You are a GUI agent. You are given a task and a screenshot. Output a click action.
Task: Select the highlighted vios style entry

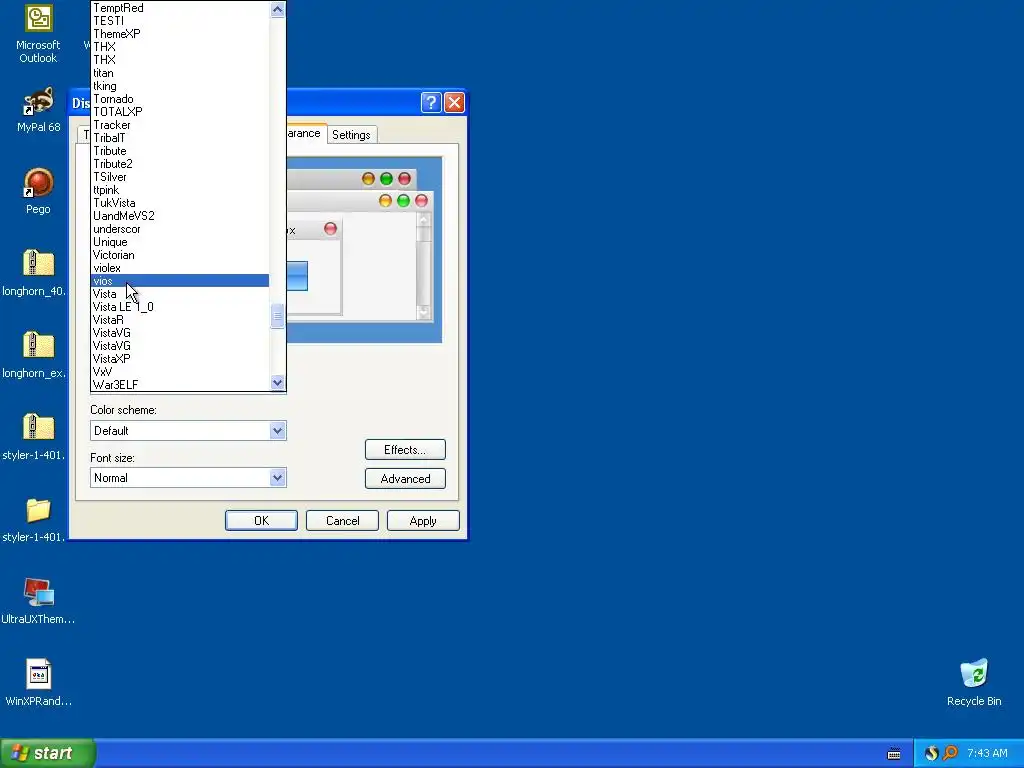point(180,281)
